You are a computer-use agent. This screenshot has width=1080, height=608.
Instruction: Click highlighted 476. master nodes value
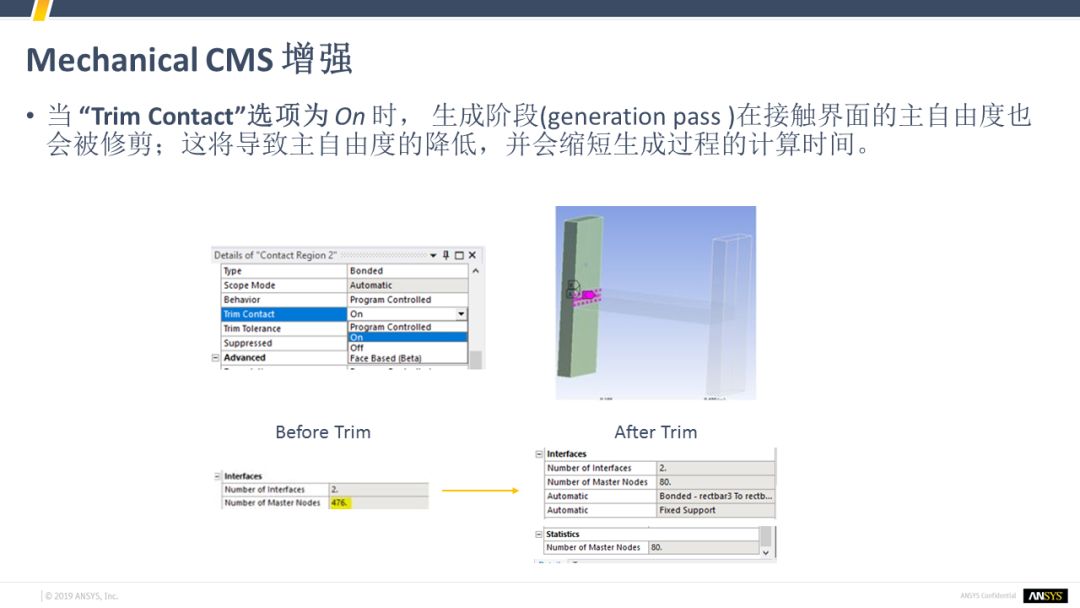340,503
